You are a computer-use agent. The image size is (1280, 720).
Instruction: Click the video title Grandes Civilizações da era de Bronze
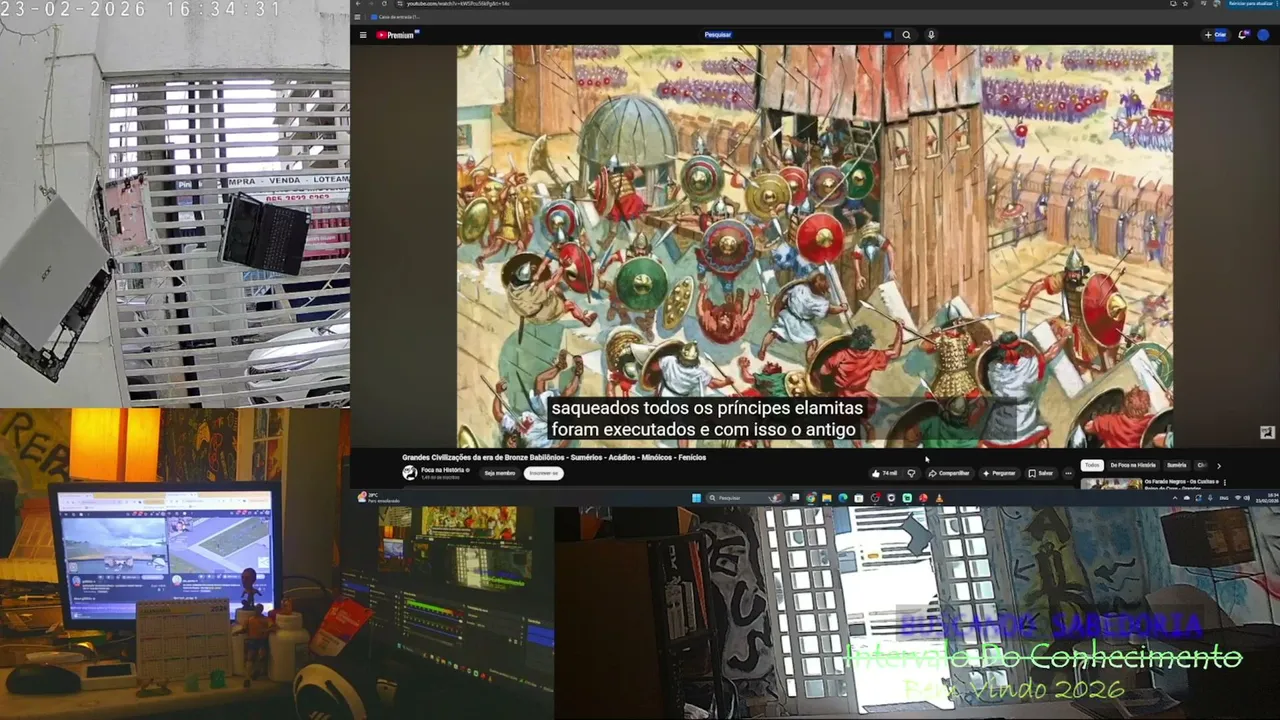(554, 457)
